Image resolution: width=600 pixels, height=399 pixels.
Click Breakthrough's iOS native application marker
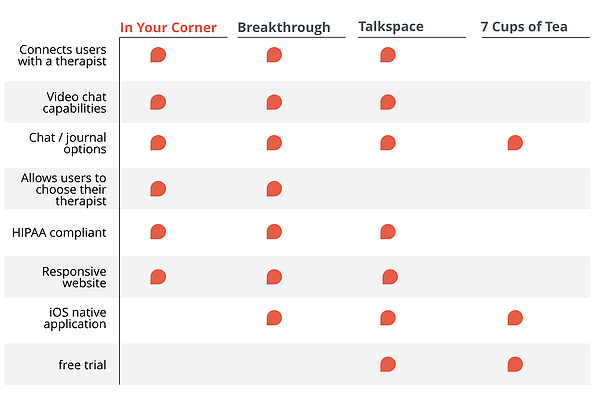click(x=274, y=318)
